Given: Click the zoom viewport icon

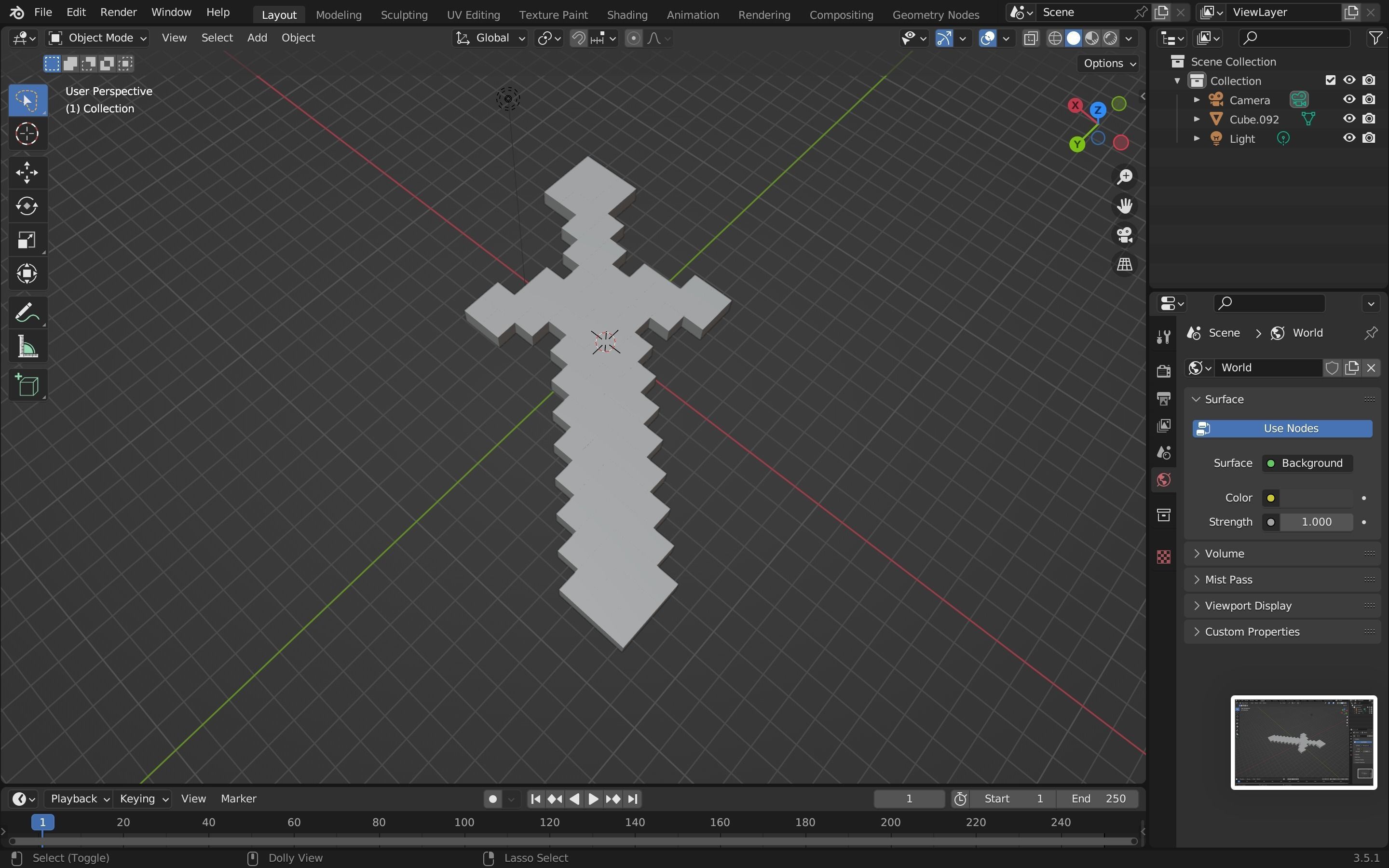Looking at the screenshot, I should coord(1124,177).
